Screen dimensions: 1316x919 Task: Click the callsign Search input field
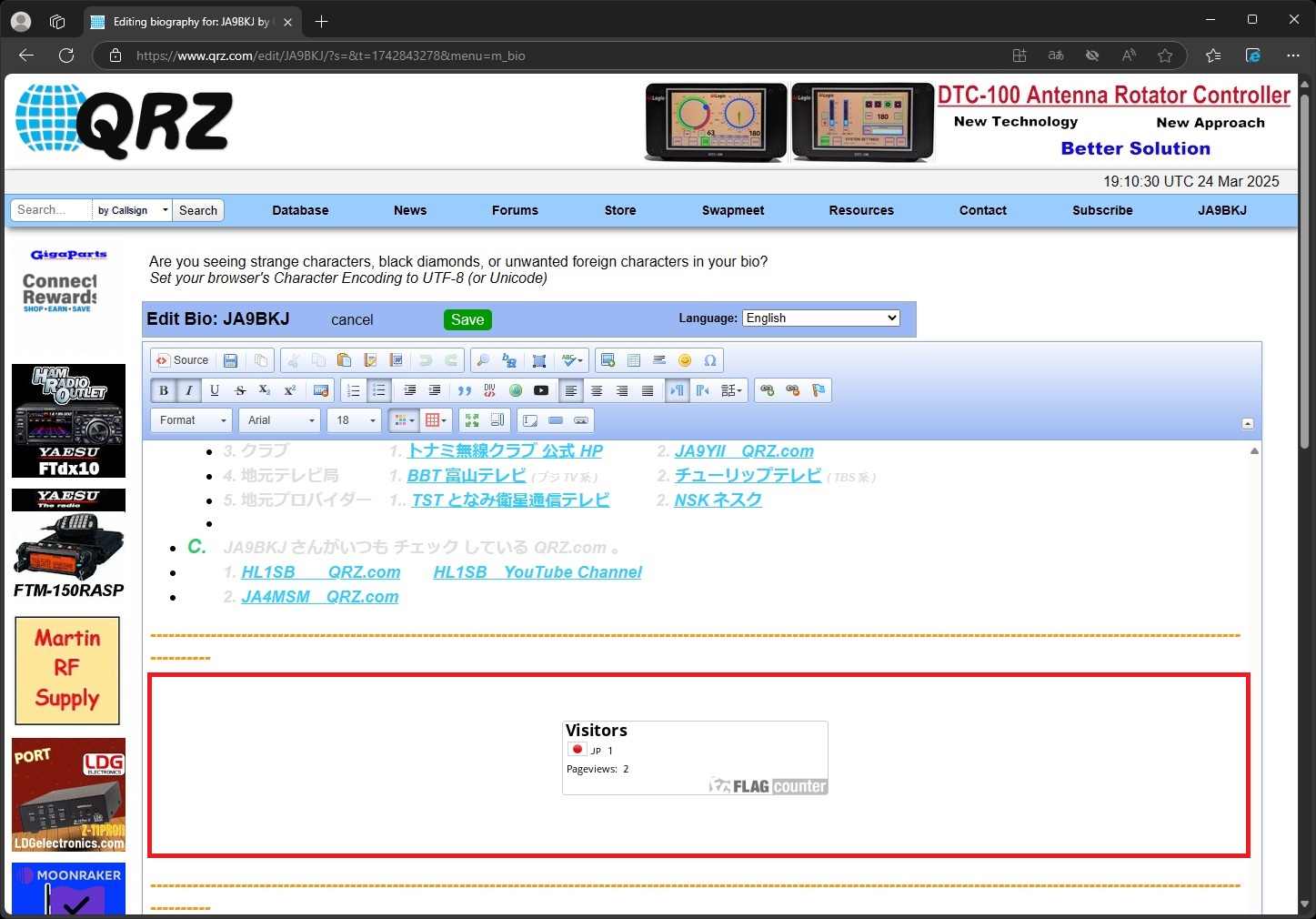point(52,210)
